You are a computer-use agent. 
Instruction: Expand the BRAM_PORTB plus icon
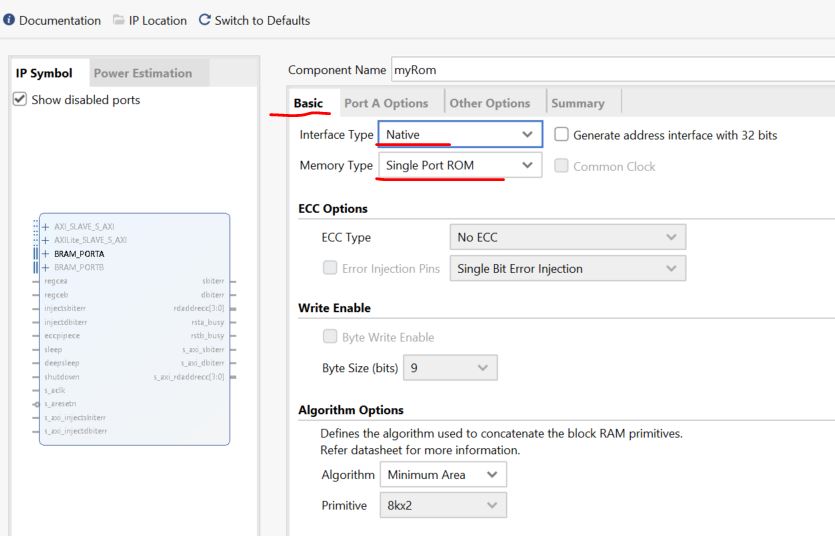coord(45,268)
